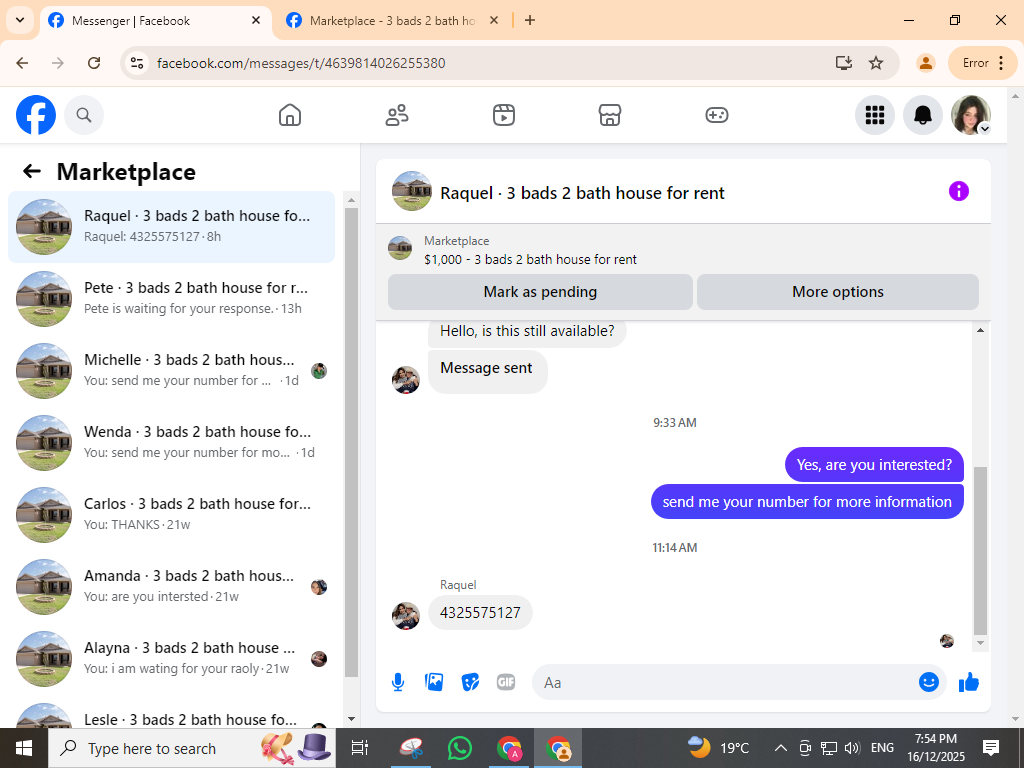Open Raquel conversation in the list
Screen dimensions: 1024x768
pyautogui.click(x=172, y=227)
